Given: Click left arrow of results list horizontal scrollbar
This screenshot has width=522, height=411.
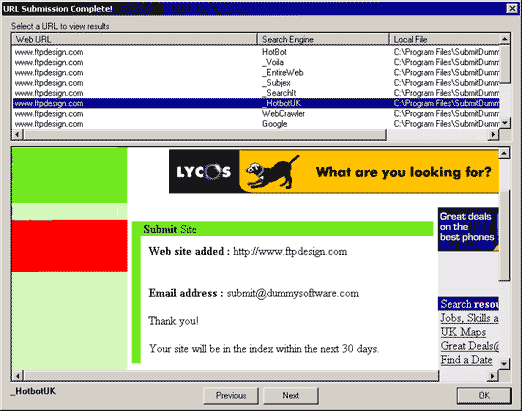Looking at the screenshot, I should point(18,134).
